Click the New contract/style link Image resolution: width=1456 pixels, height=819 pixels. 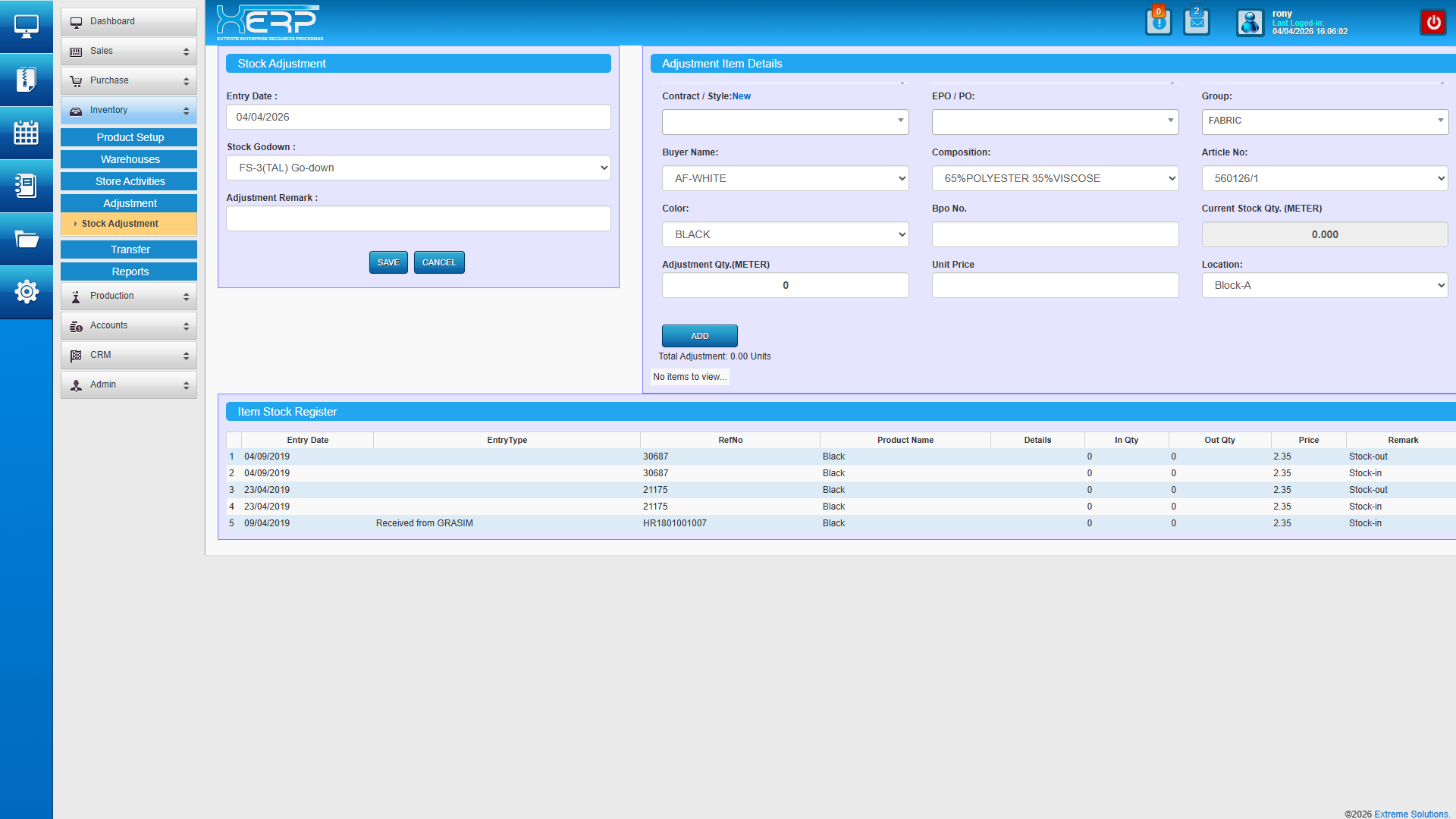point(741,96)
